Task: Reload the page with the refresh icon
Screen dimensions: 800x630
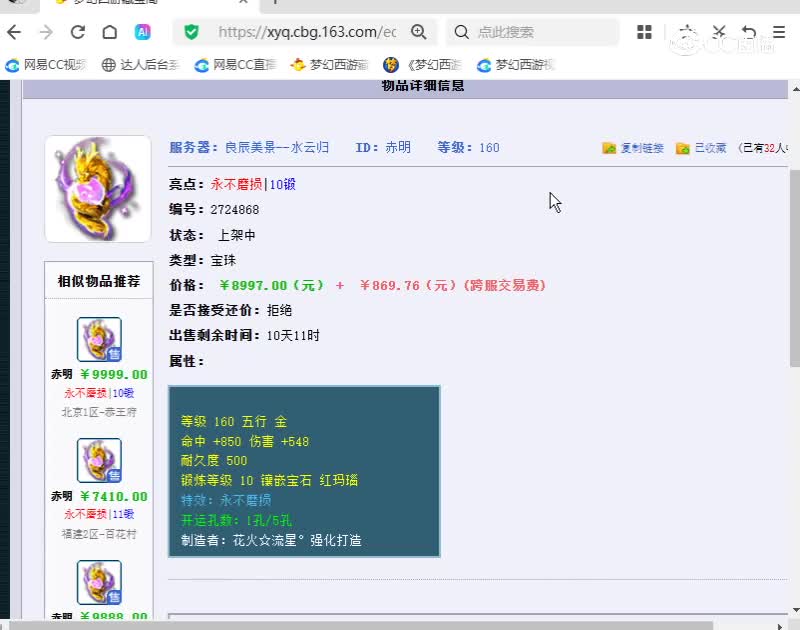Action: [78, 32]
